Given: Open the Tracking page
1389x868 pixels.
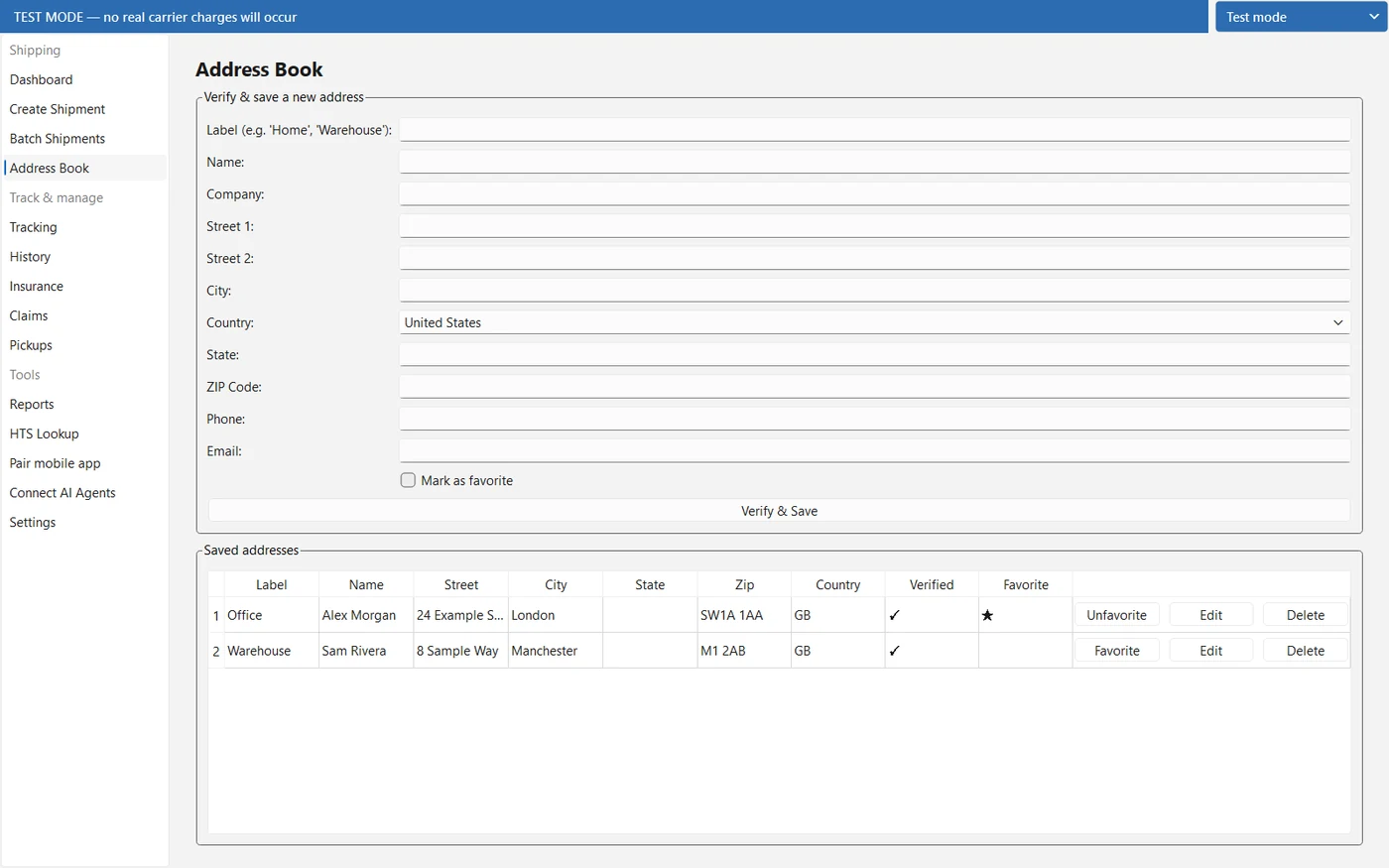Looking at the screenshot, I should pos(83,227).
